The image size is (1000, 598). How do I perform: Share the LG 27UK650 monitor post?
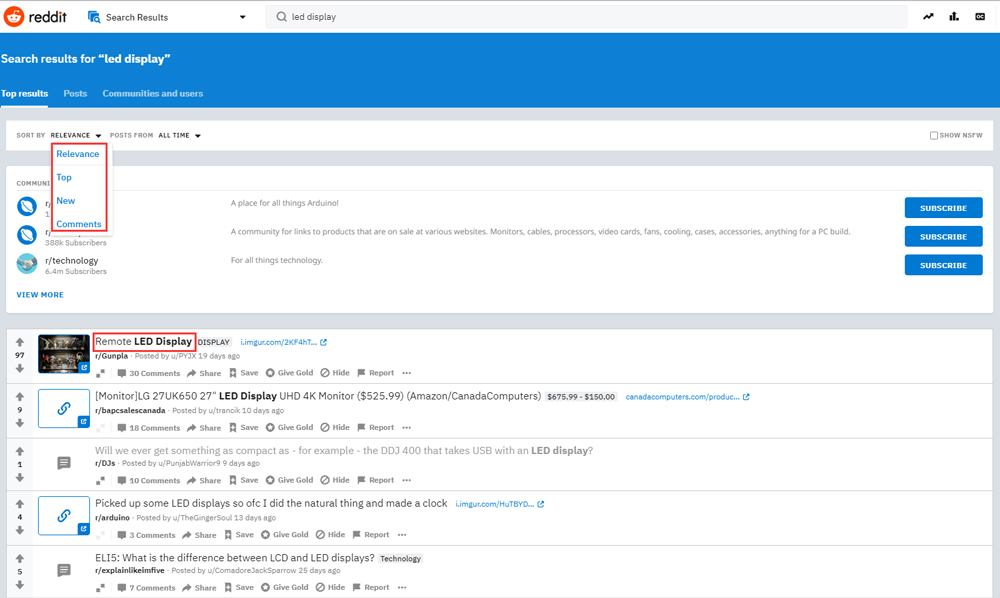pos(203,427)
